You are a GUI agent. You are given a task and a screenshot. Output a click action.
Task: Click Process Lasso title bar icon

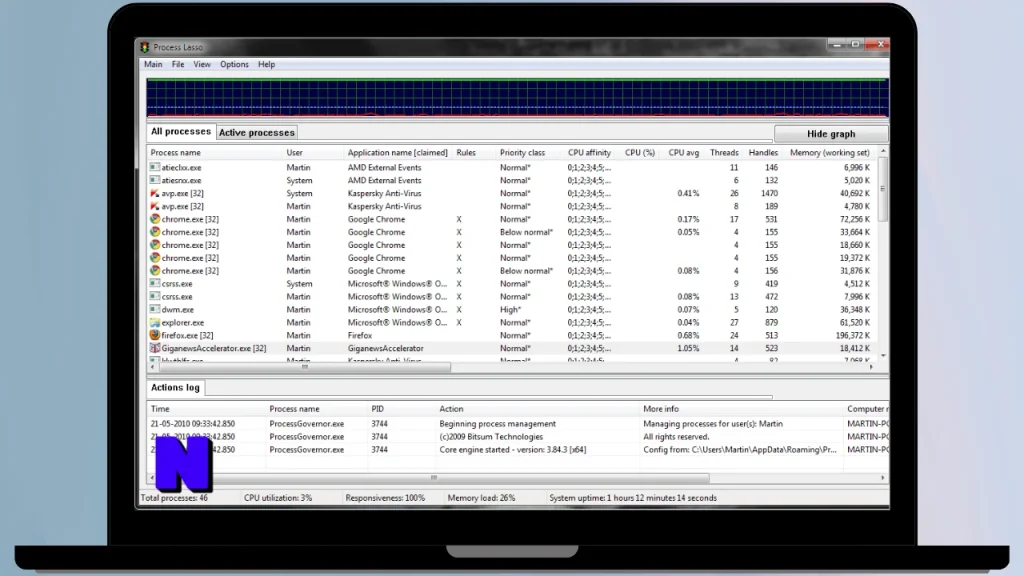[x=144, y=47]
